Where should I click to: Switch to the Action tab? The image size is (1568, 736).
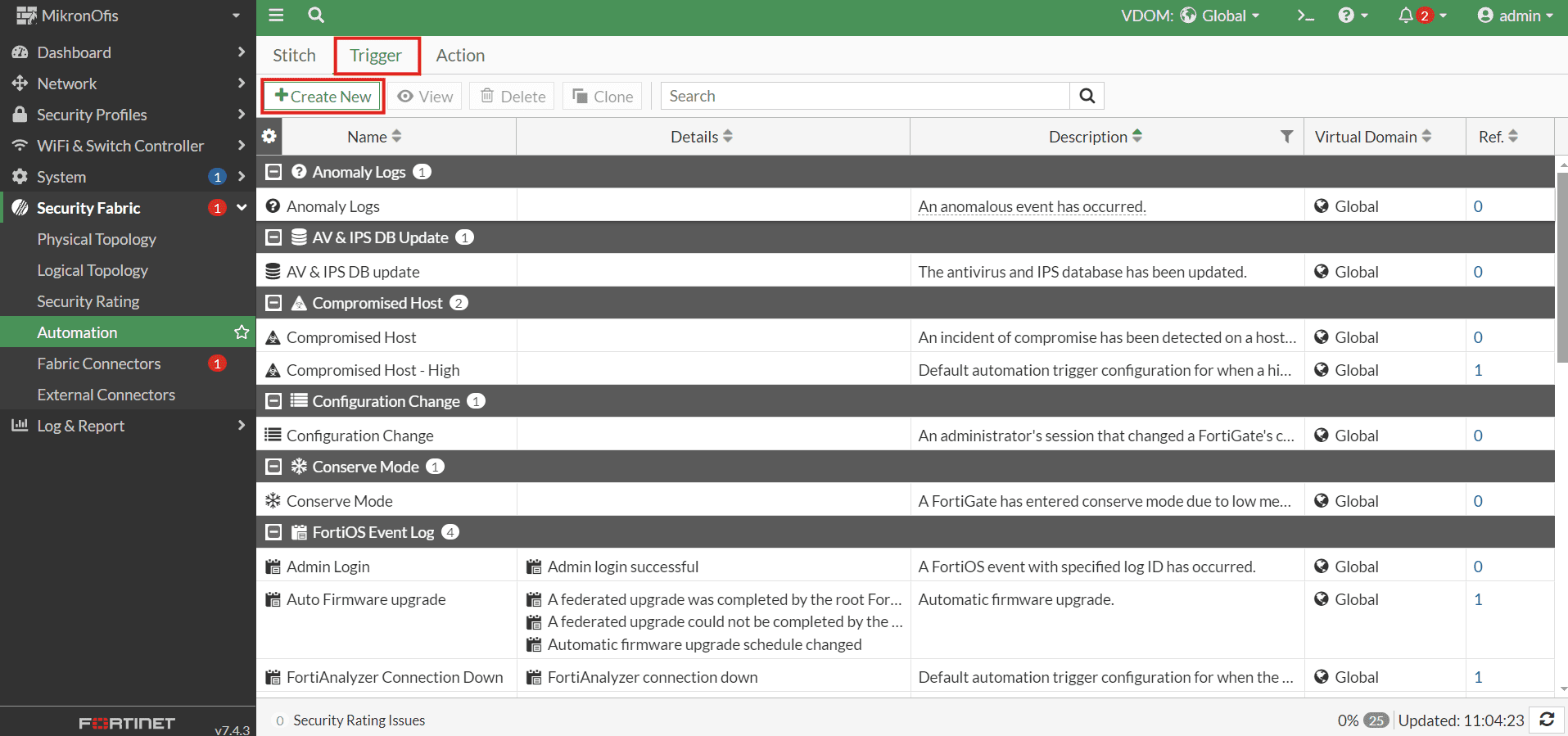coord(460,55)
